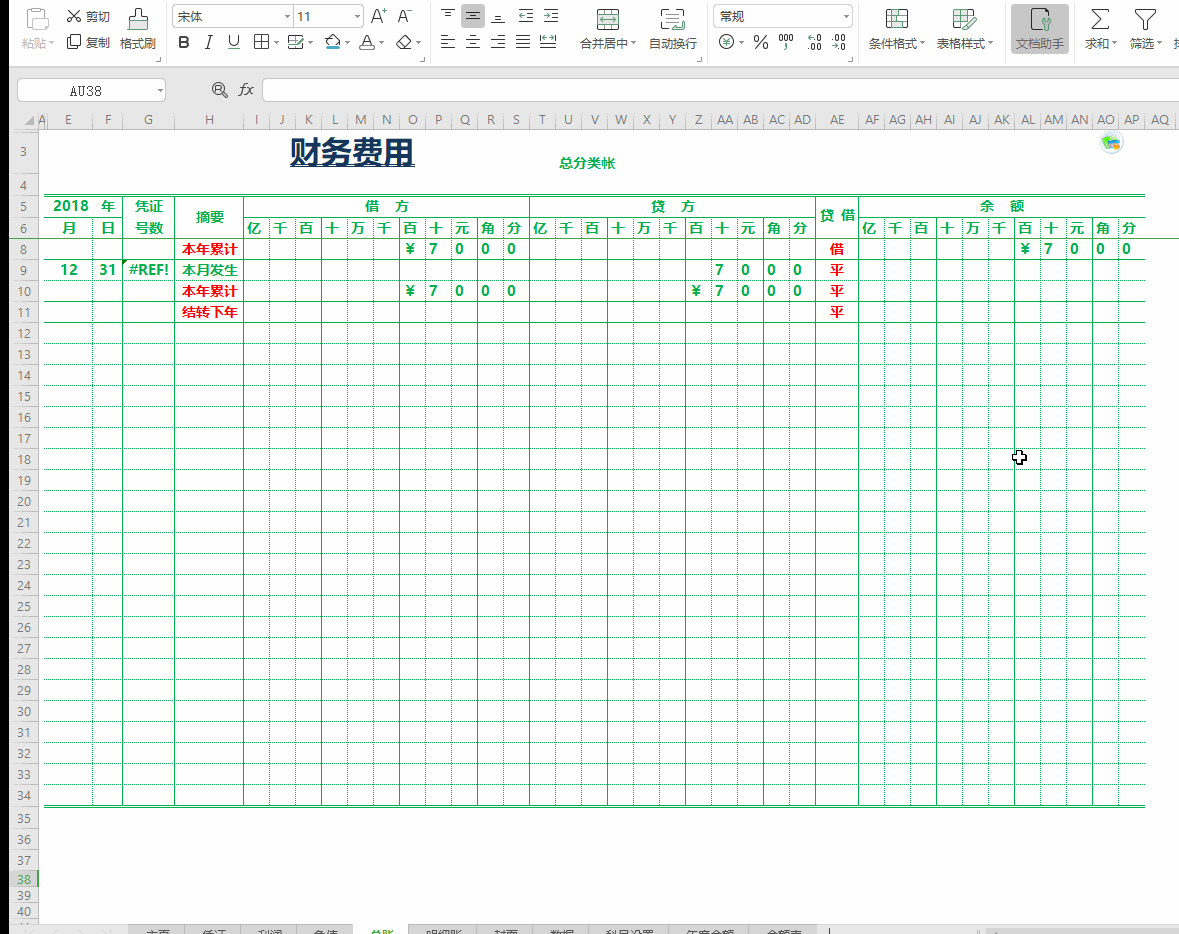Click inside the formula bar
This screenshot has width=1179, height=934.
[x=720, y=90]
